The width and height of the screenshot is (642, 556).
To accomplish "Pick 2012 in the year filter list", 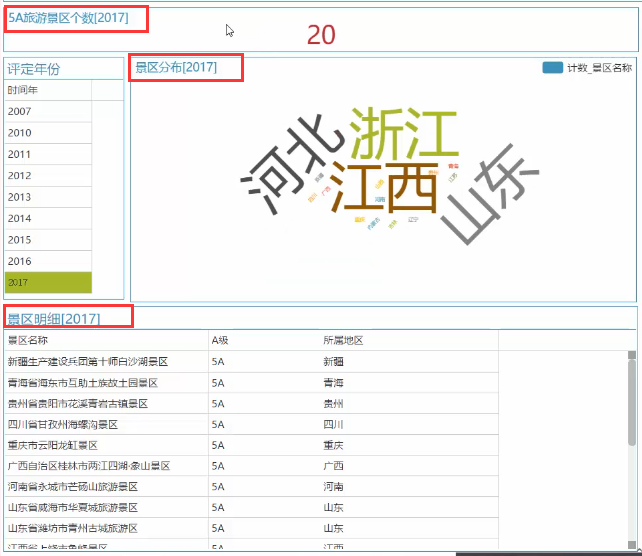I will (48, 176).
